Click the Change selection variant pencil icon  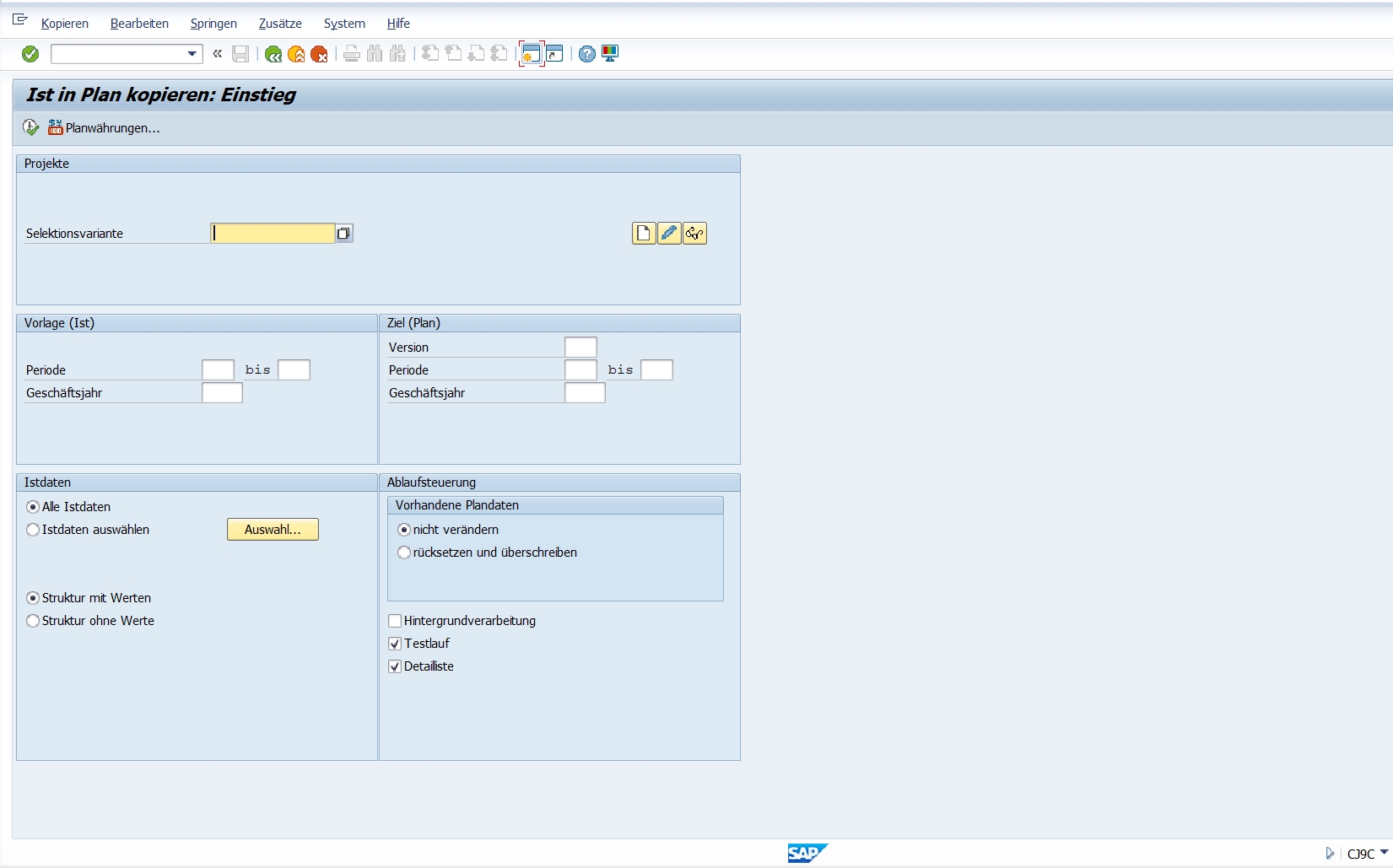point(669,233)
